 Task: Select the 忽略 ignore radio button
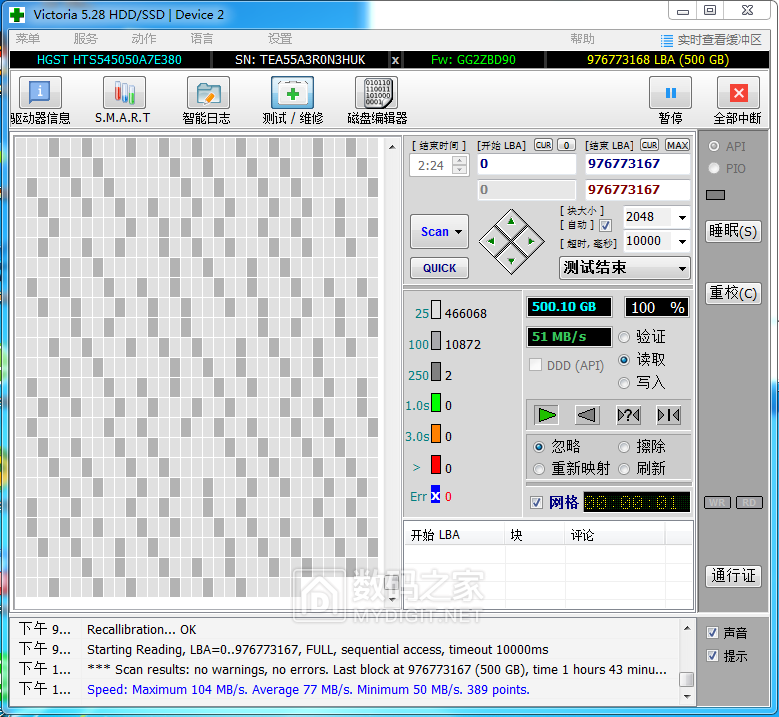coord(539,447)
